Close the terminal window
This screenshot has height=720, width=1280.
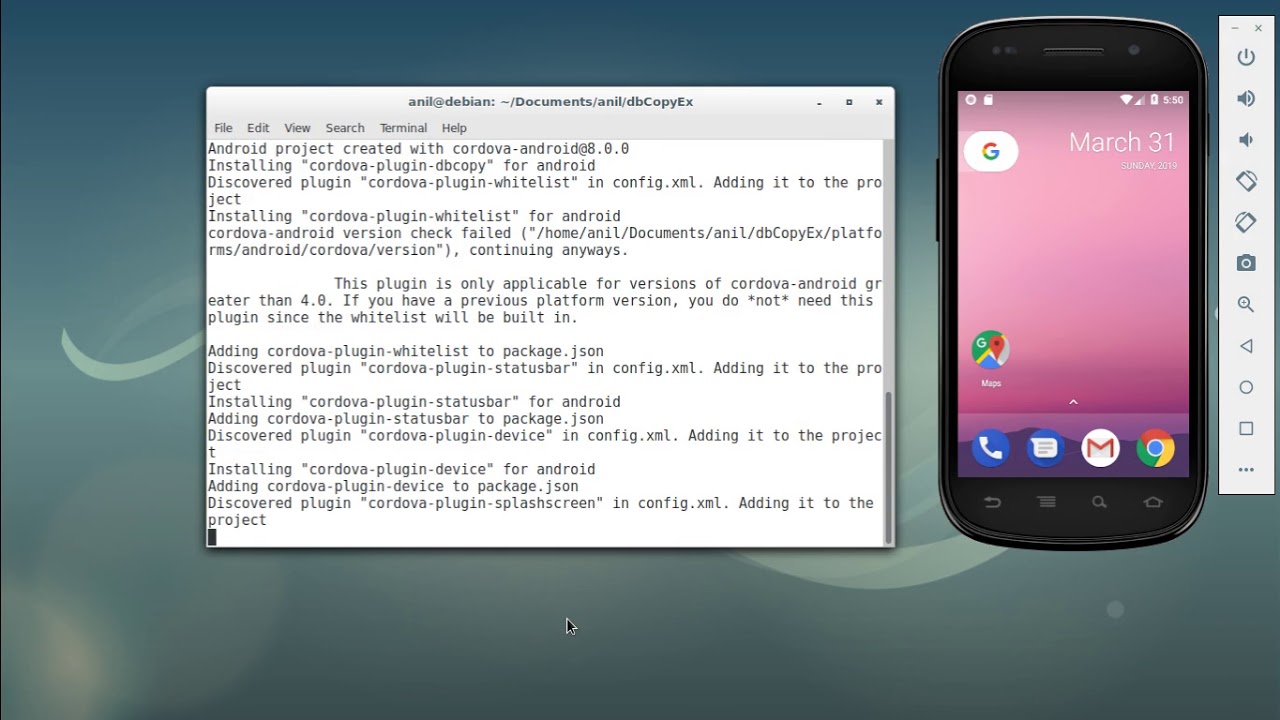pyautogui.click(x=879, y=102)
